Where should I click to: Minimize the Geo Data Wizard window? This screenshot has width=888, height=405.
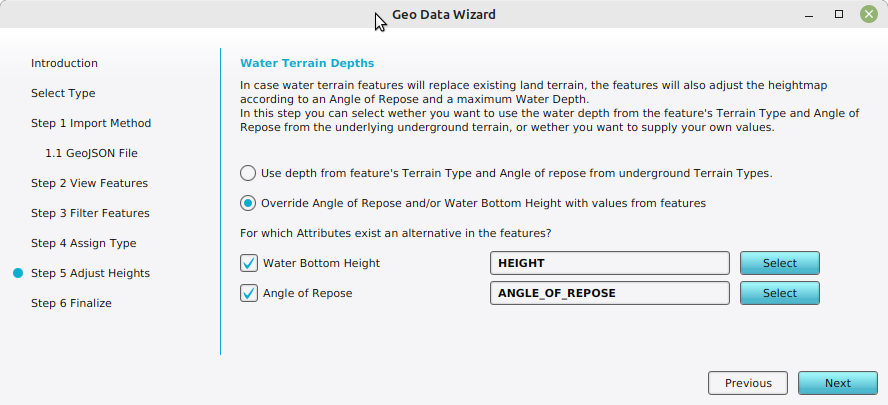coord(811,14)
